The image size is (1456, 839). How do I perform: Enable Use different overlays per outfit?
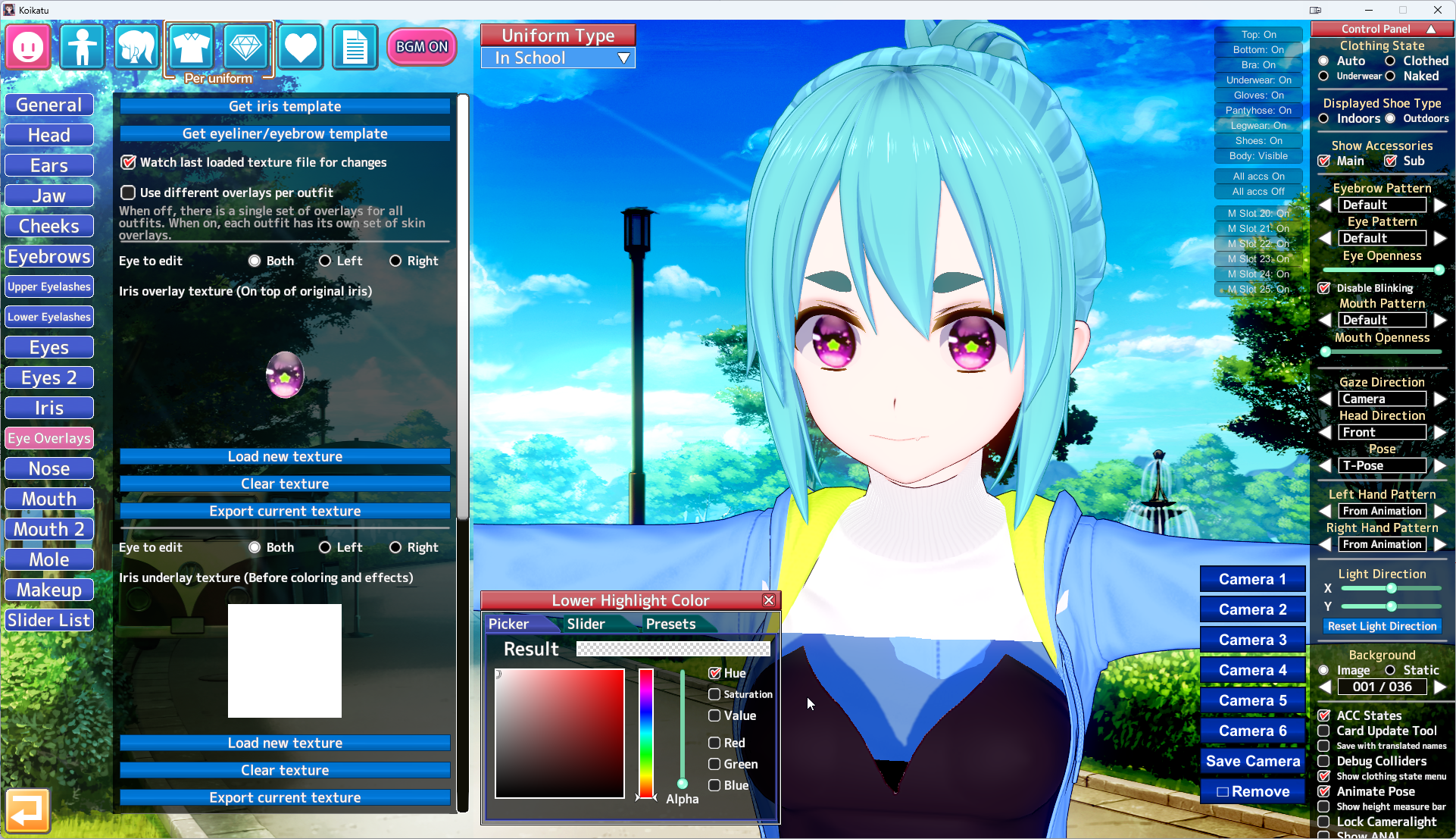pyautogui.click(x=129, y=193)
